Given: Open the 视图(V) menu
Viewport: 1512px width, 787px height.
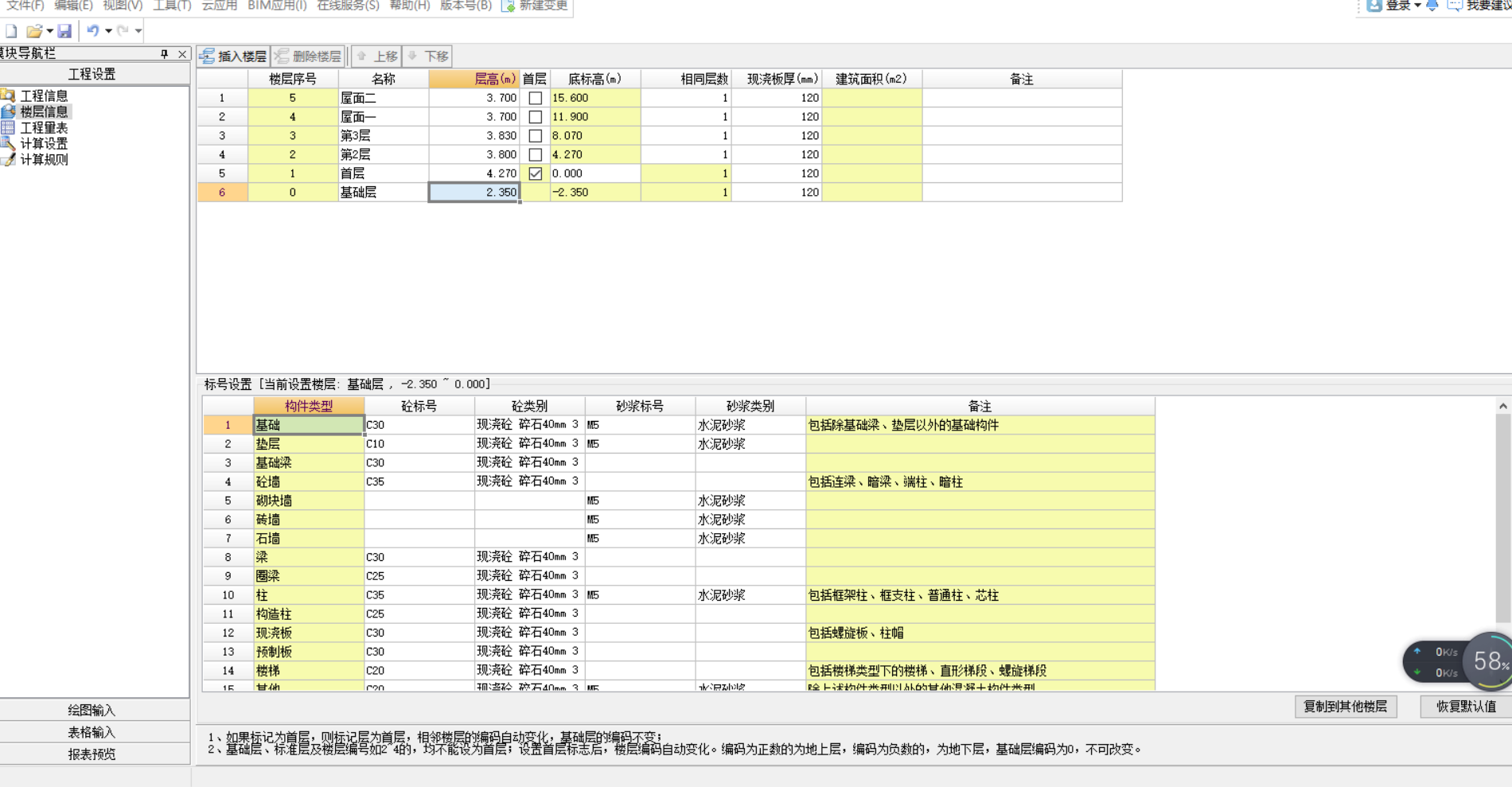Looking at the screenshot, I should [x=123, y=6].
